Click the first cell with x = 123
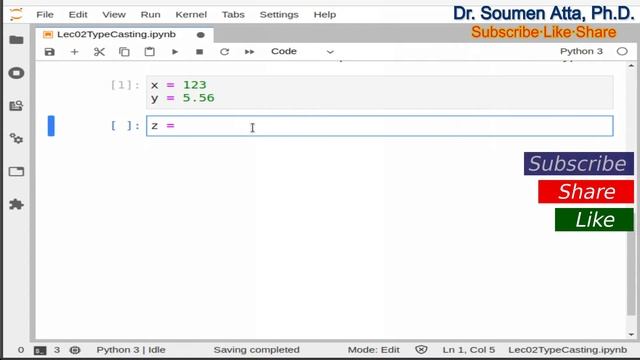The height and width of the screenshot is (360, 640). tap(380, 92)
